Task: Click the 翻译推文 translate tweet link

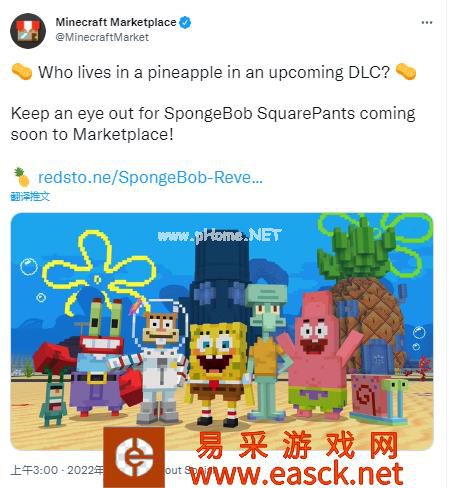Action: click(30, 196)
